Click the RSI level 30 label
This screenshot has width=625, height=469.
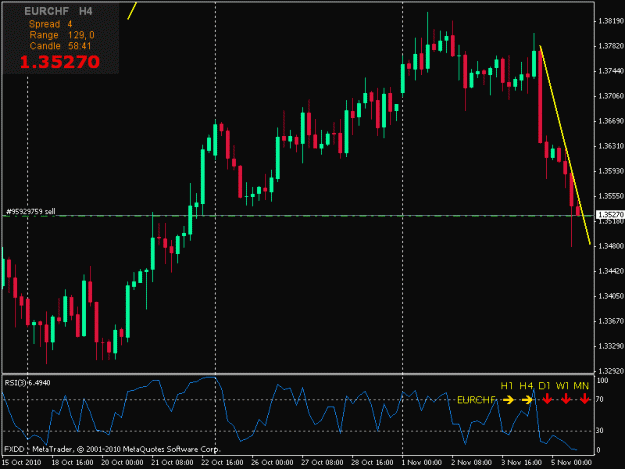[600, 431]
